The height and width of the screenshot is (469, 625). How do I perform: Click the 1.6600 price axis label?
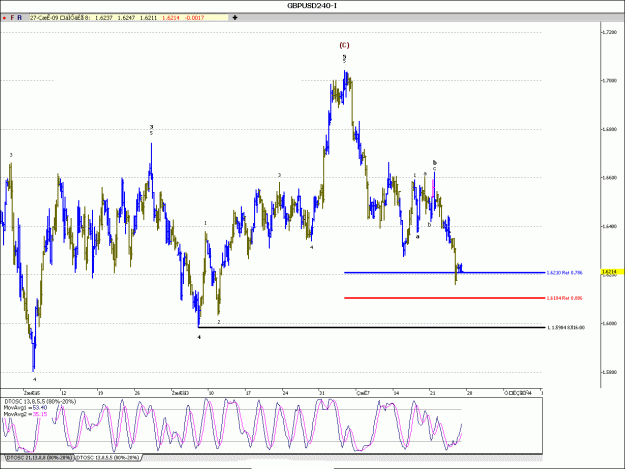pyautogui.click(x=610, y=178)
